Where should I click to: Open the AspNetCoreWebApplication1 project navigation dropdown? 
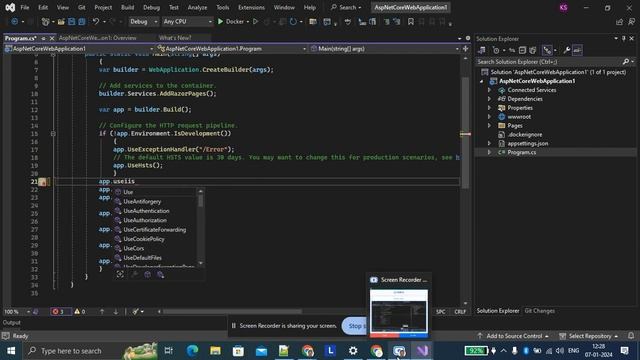[79, 49]
